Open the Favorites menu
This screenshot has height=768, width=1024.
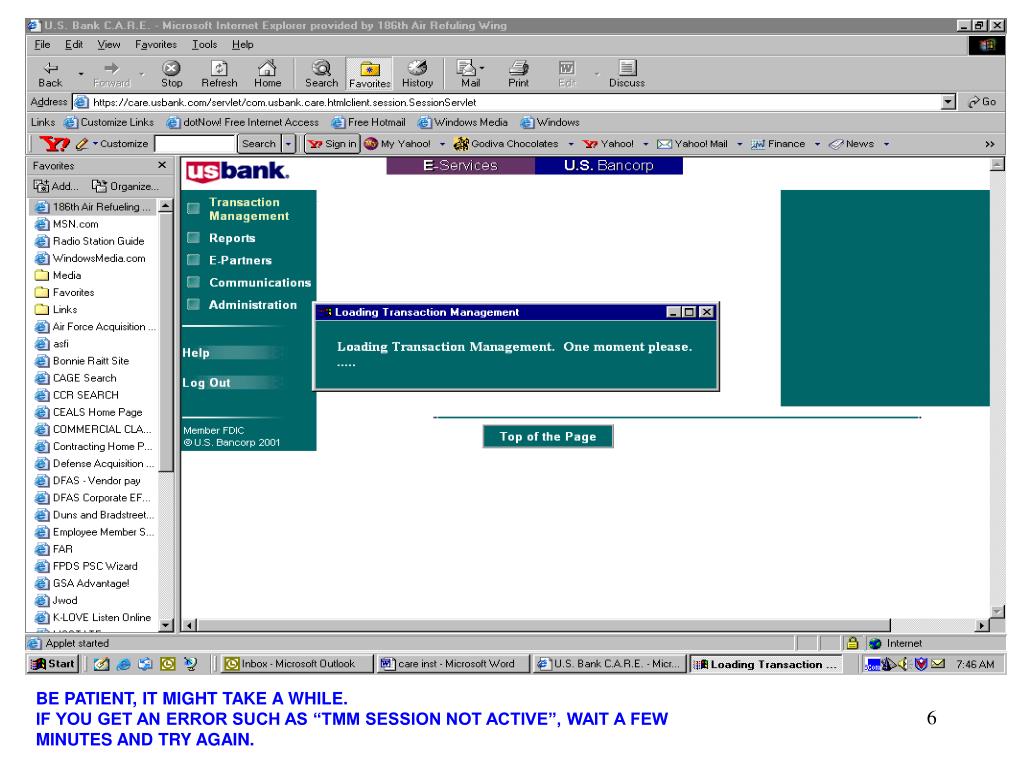pos(155,44)
